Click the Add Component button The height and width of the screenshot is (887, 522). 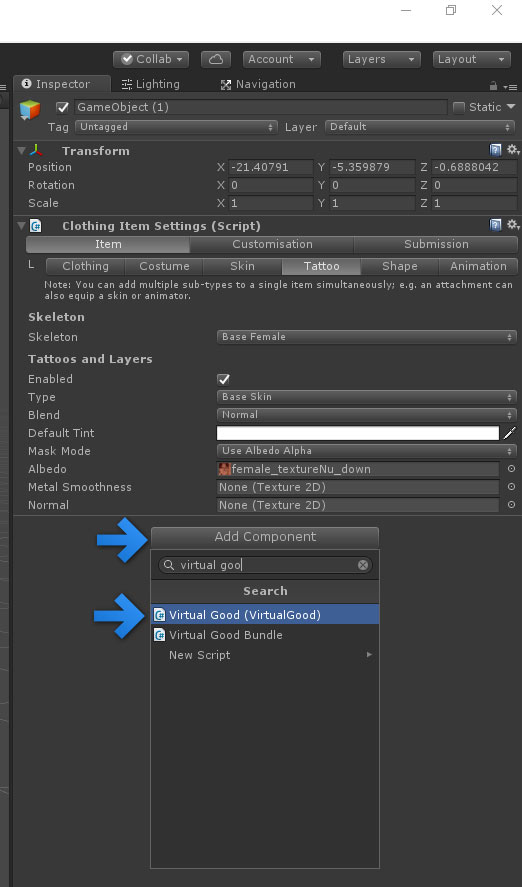tap(265, 537)
